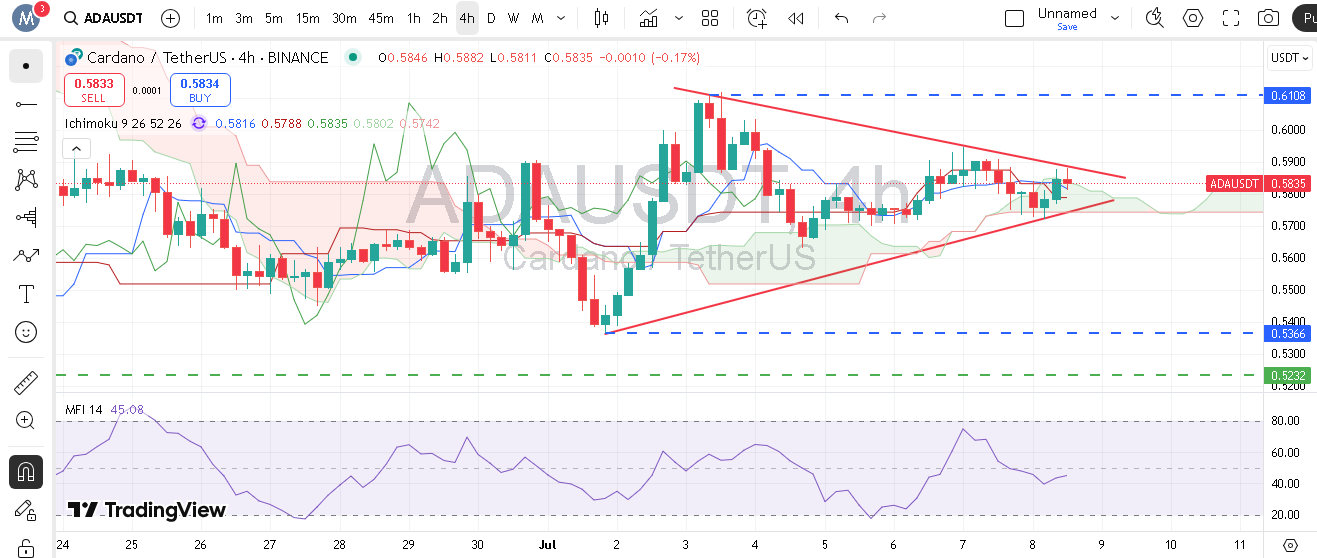Open the user profile avatar menu
The image size is (1317, 558).
click(x=26, y=18)
